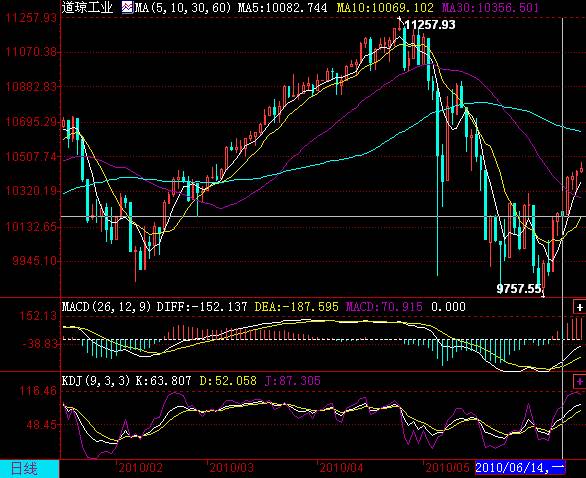Click the DEA:-187.595 value label
586x478 pixels.
(296, 307)
